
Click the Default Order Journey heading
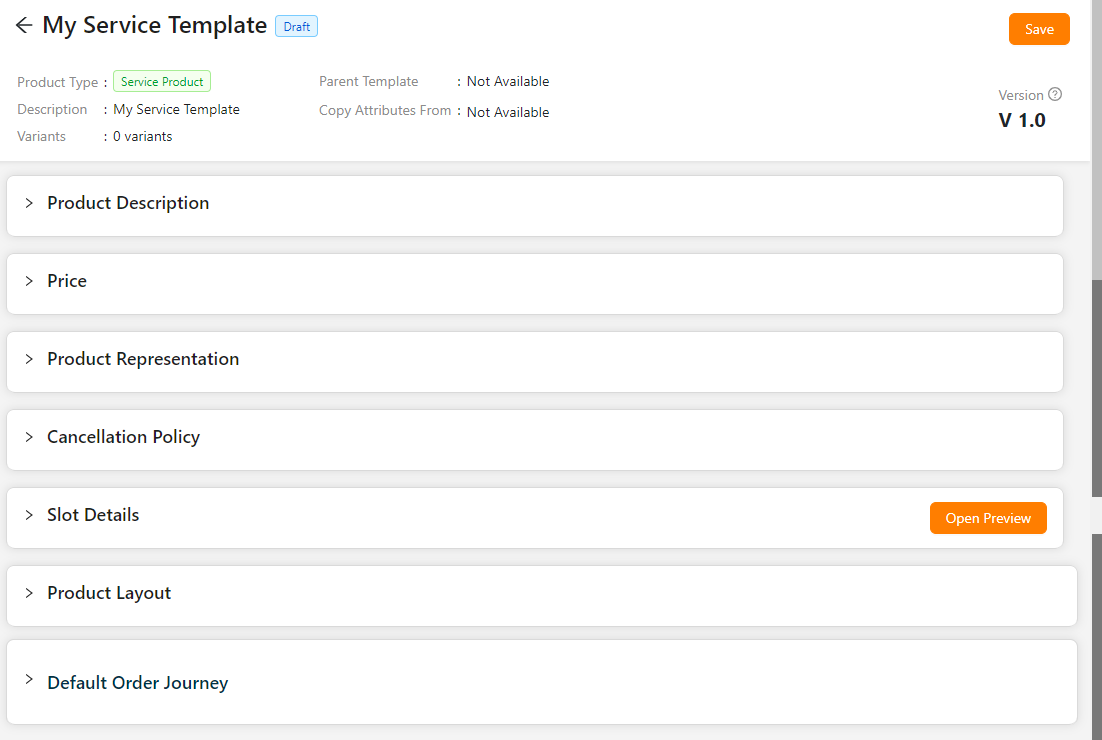tap(137, 683)
